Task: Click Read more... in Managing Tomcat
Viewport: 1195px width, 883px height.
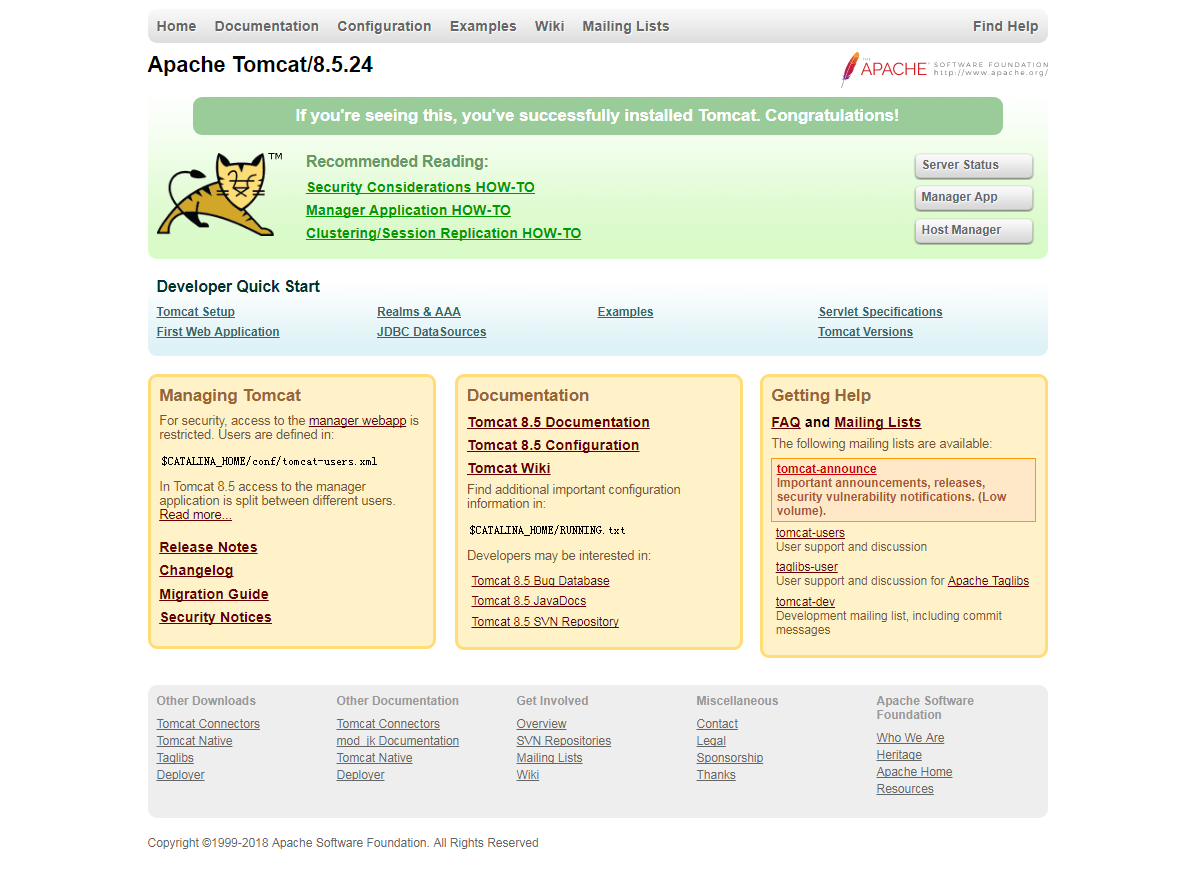Action: 195,515
